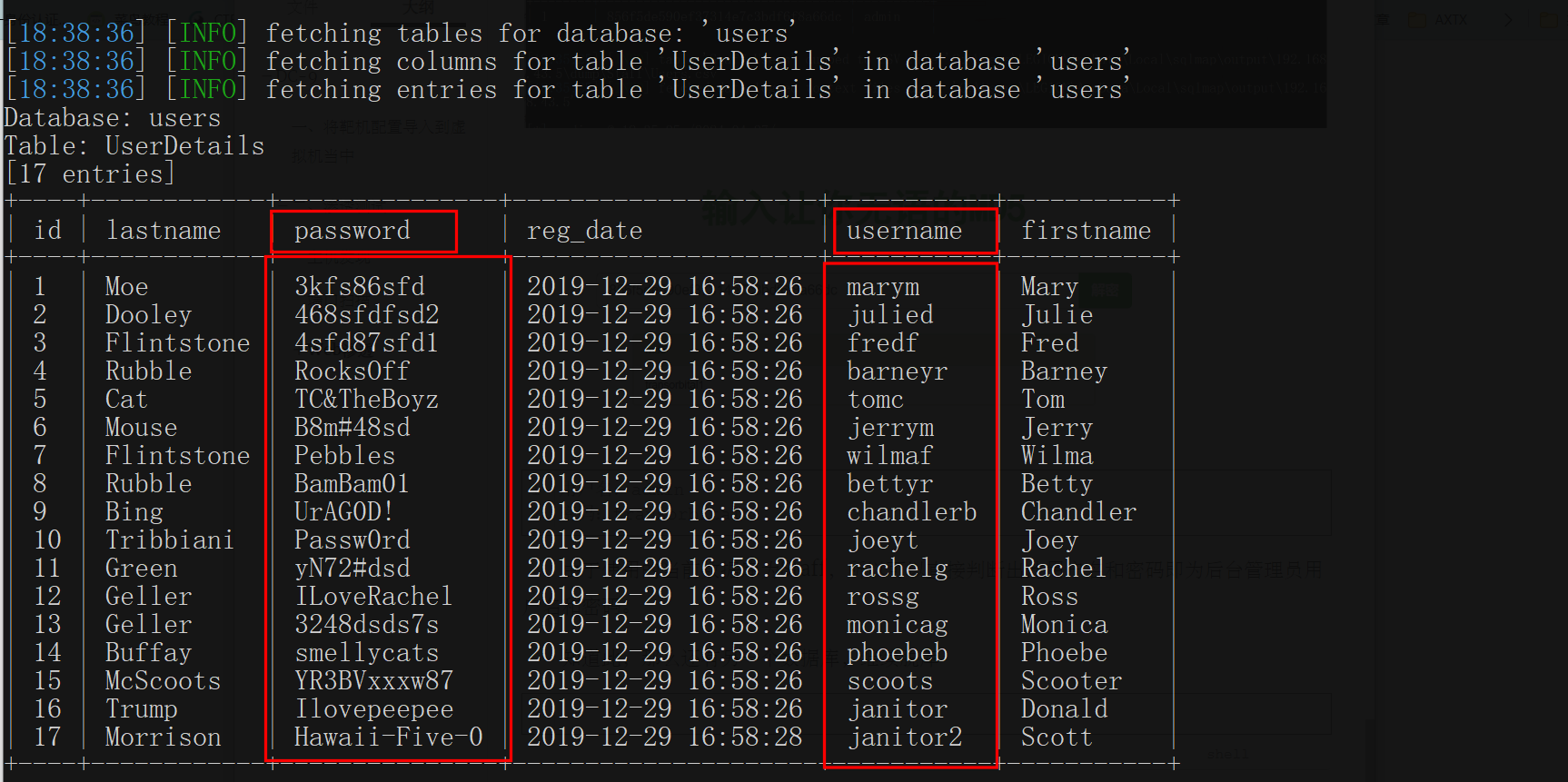Click reg_date '2019-12-29 16:58:28' in row 17
1568x782 pixels.
point(665,737)
